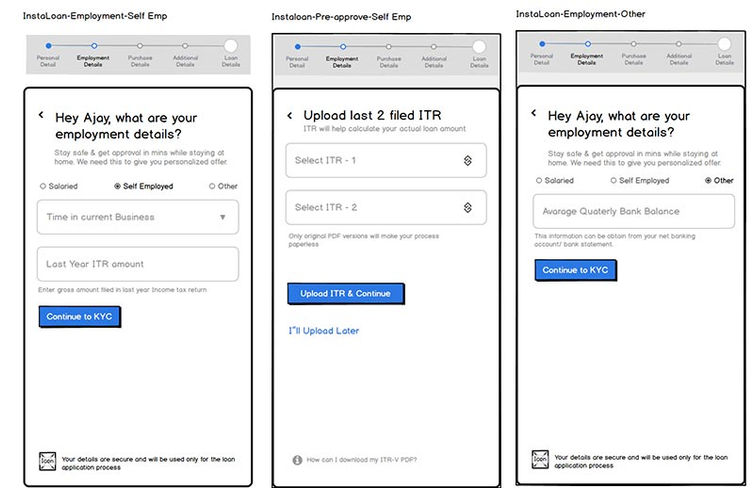754x488 pixels.
Task: Select Self Employed radio on Employment-Other screen
Action: 613,180
